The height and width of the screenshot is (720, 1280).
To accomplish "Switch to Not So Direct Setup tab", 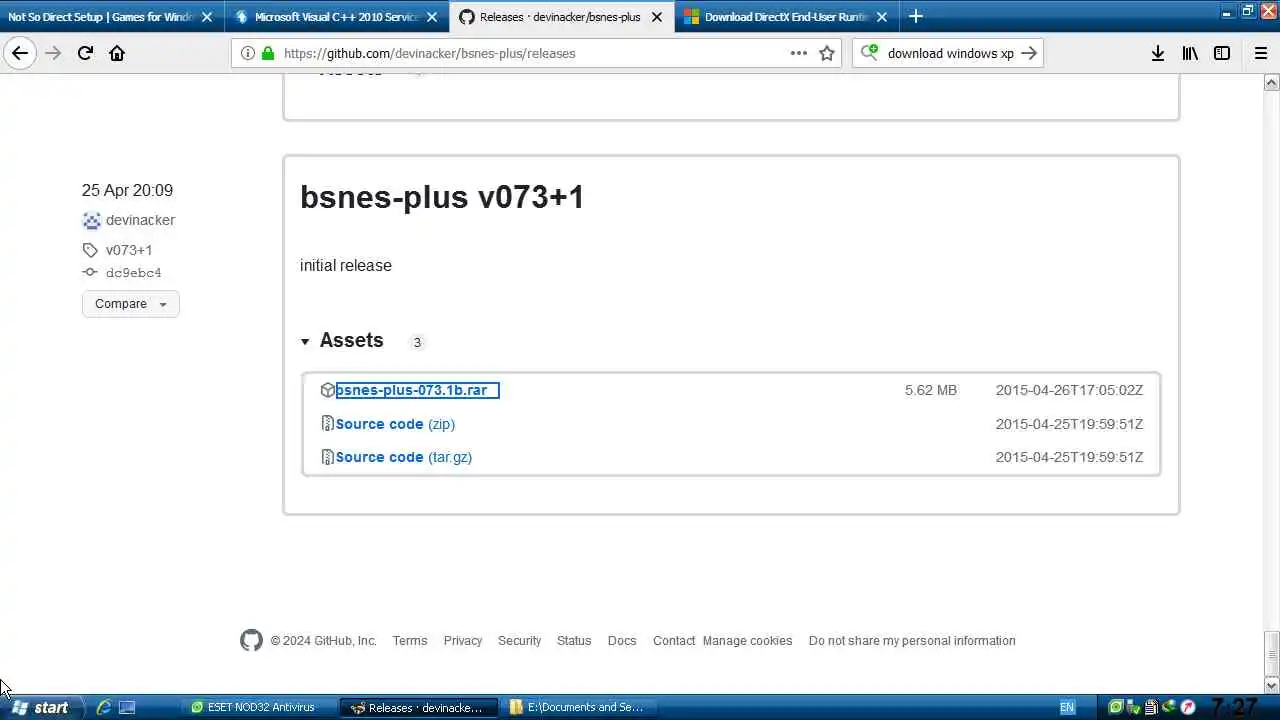I will point(100,16).
